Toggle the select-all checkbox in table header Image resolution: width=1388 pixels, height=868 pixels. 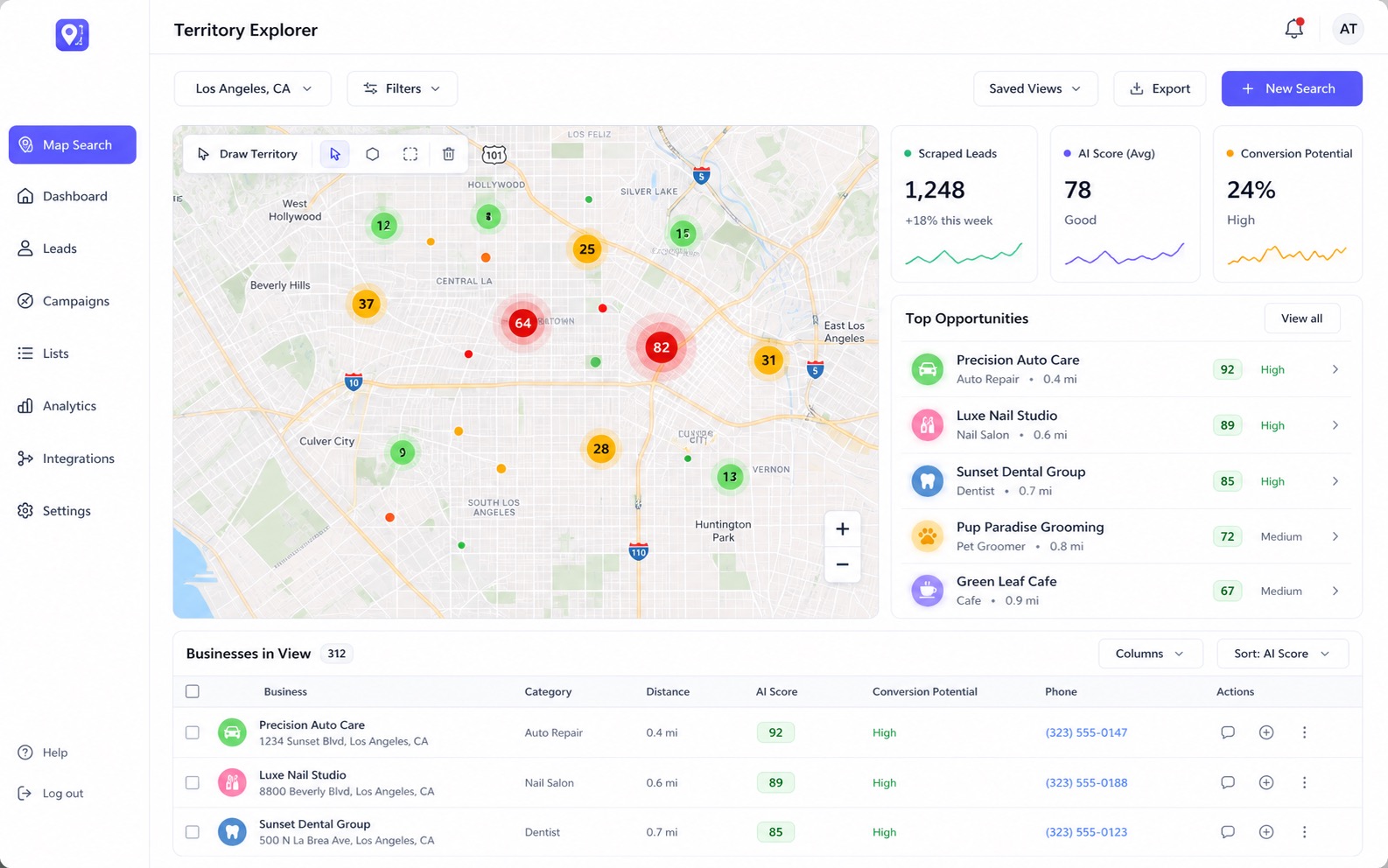click(x=193, y=691)
